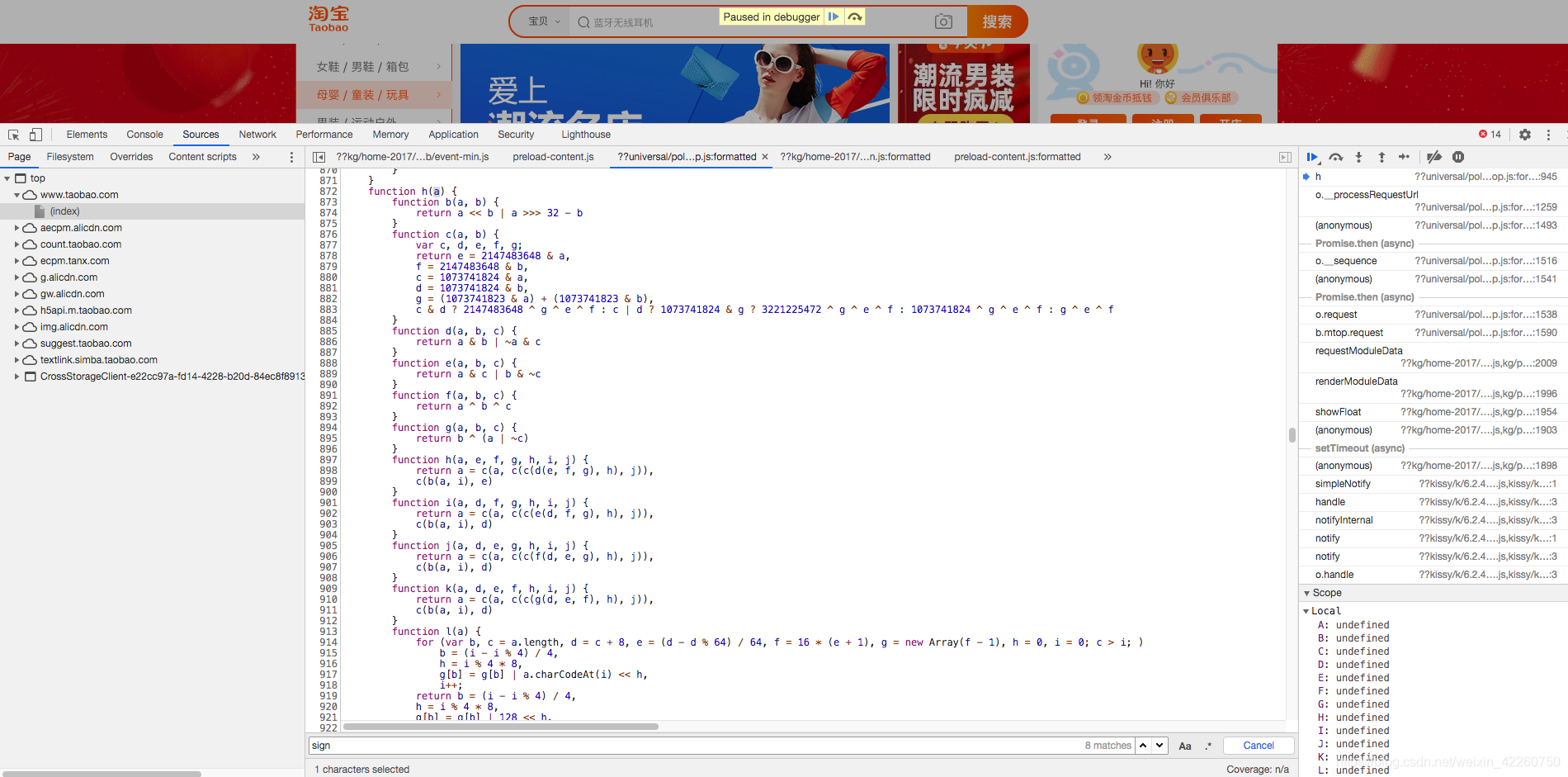The image size is (1568, 777).
Task: Show more open file tabs chevron
Action: coord(1108,157)
